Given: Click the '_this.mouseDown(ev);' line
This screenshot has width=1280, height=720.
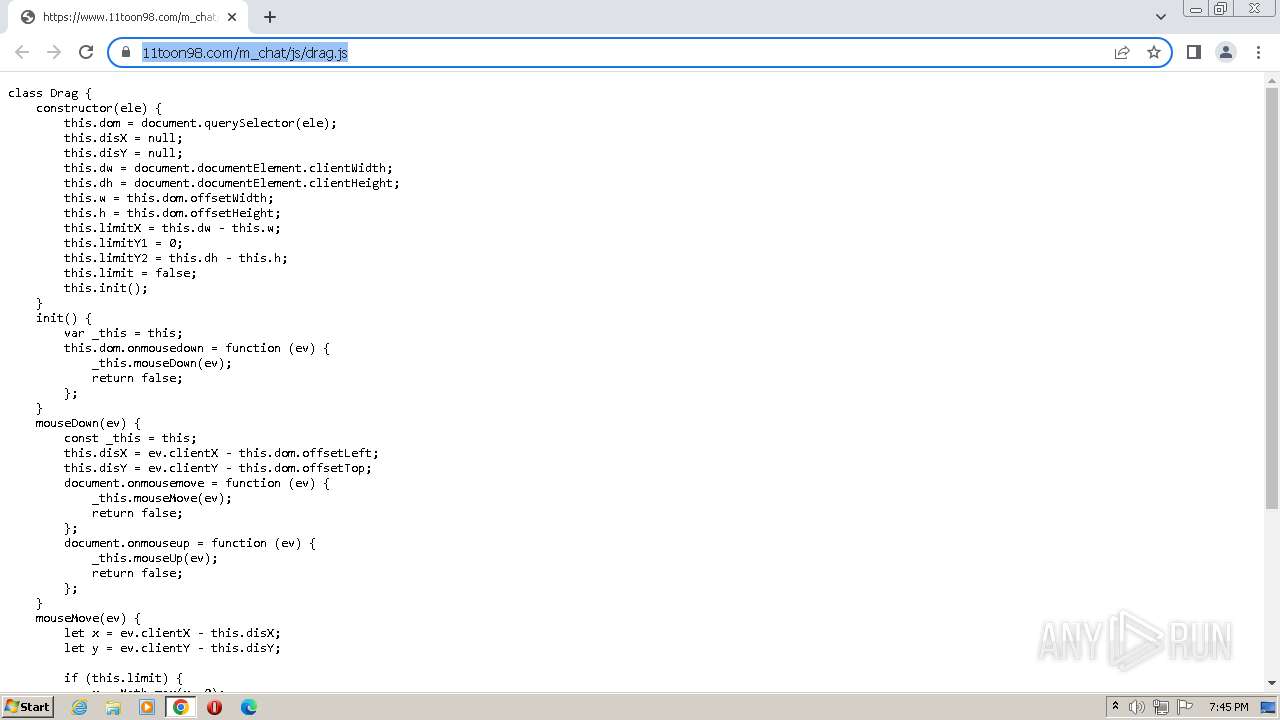Looking at the screenshot, I should (162, 363).
